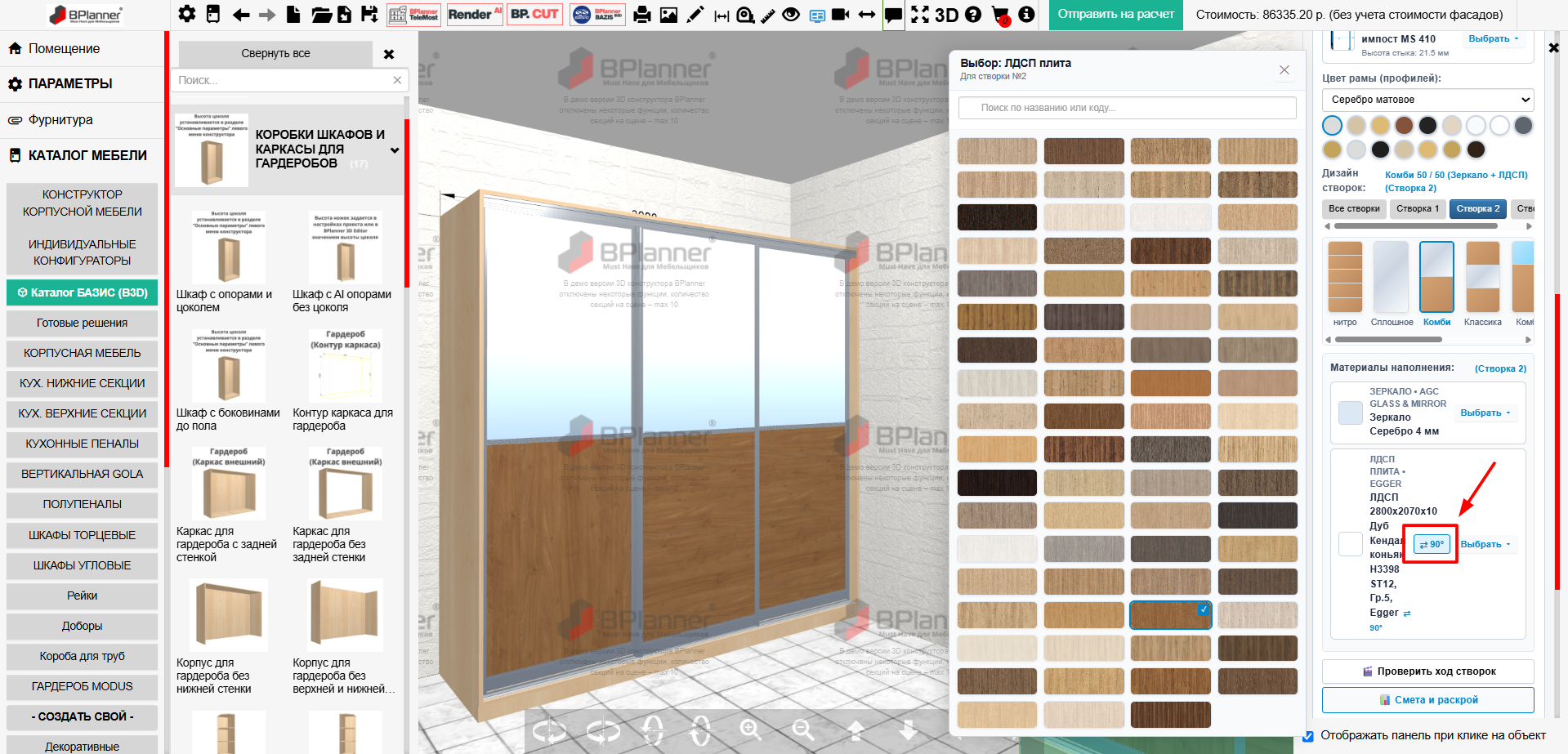
Task: Click the picture screenshot icon
Action: [668, 14]
